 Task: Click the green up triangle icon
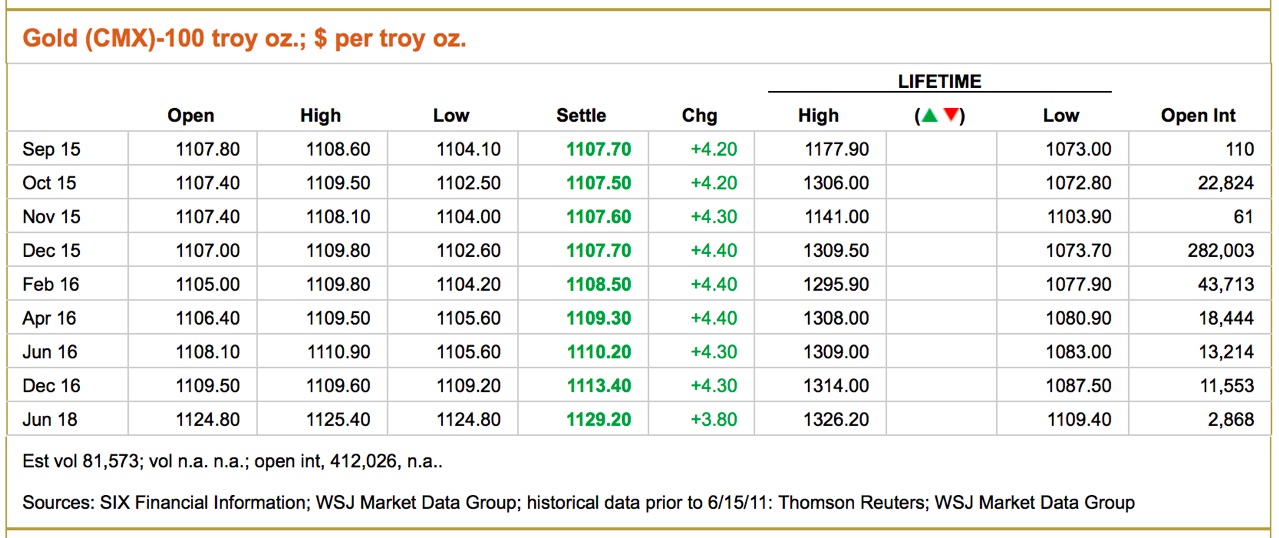(x=930, y=116)
